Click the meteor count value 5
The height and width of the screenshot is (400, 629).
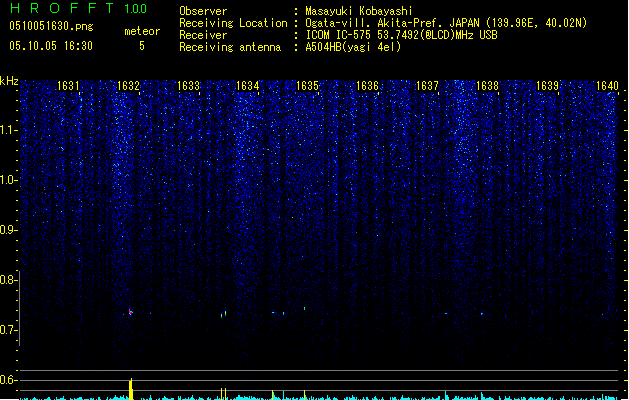[142, 46]
